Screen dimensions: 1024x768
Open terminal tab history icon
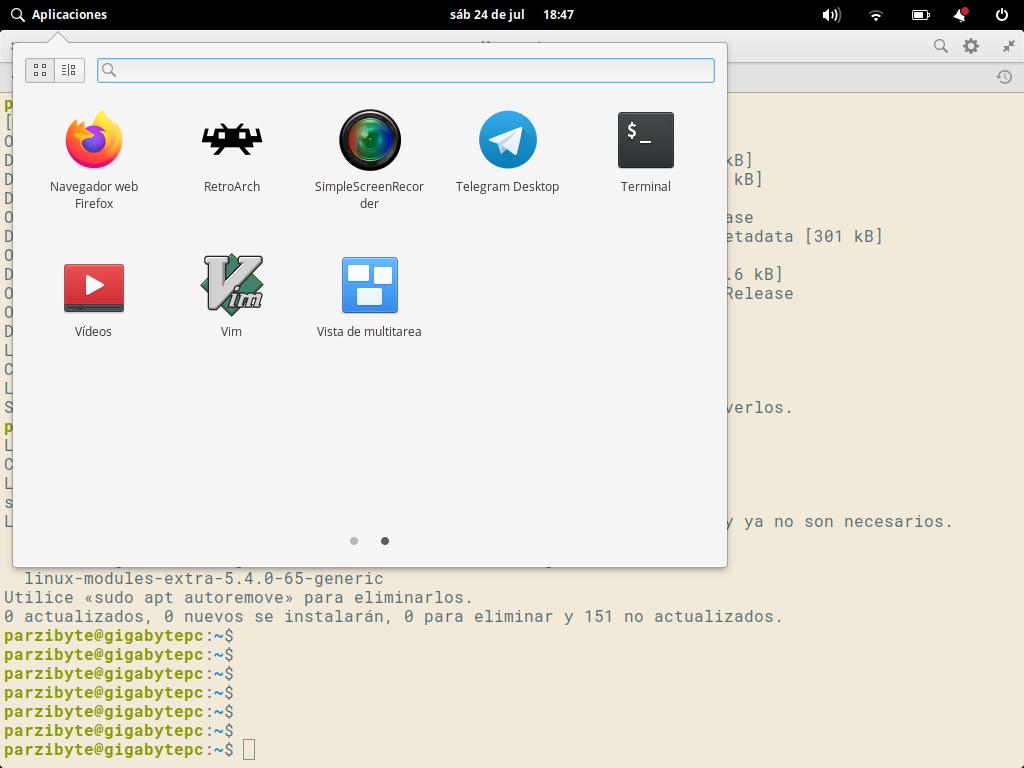1004,77
